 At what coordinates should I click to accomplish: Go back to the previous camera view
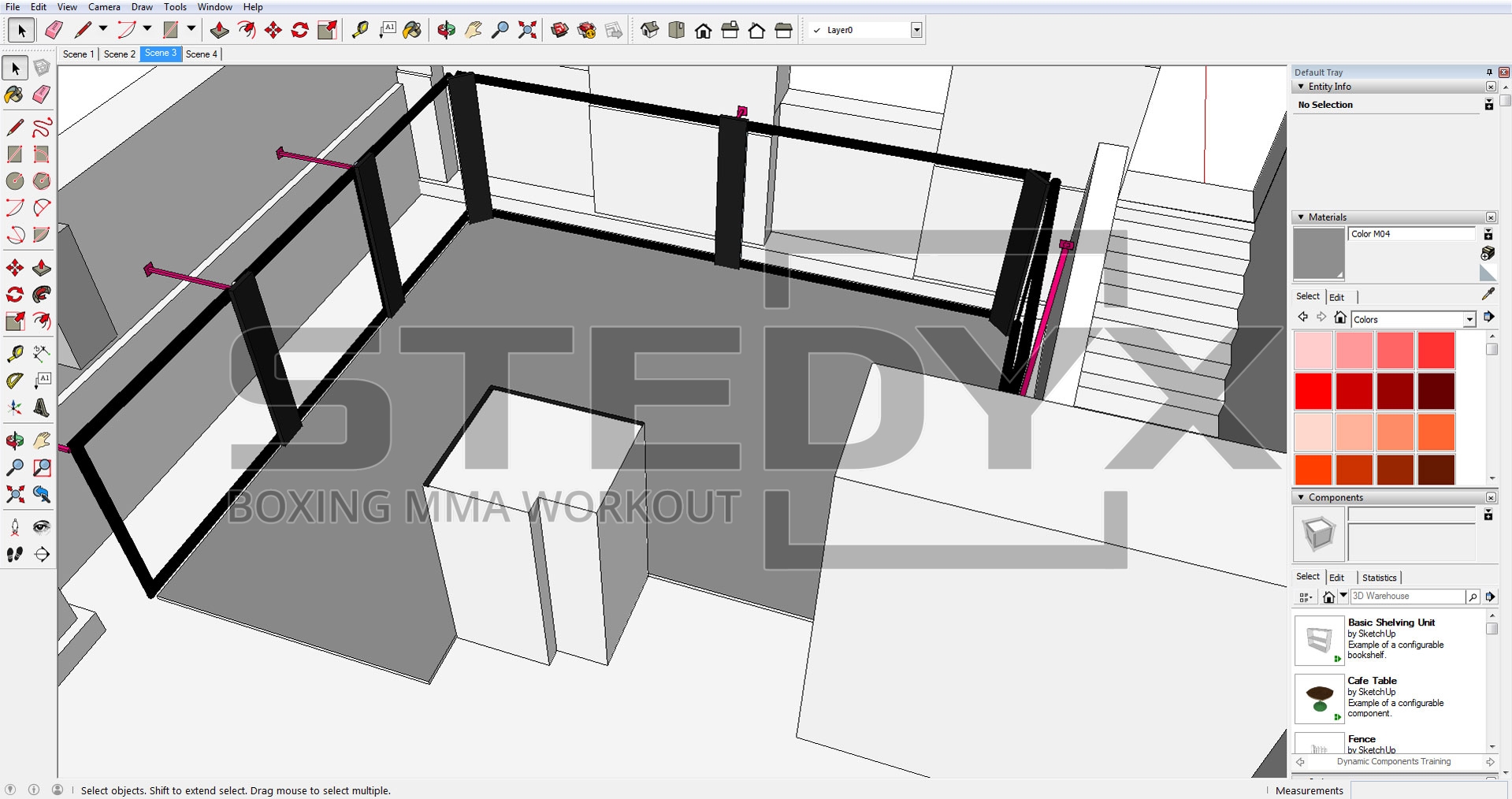tap(42, 494)
